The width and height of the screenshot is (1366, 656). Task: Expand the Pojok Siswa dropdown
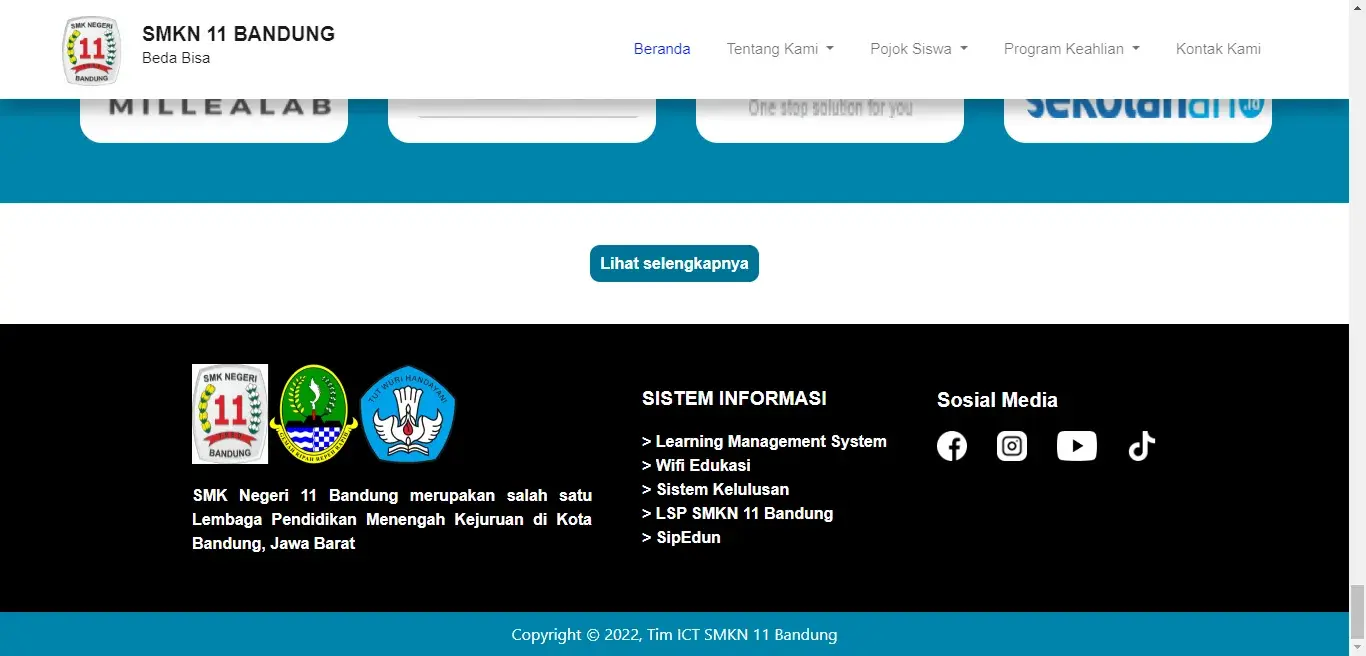click(919, 49)
